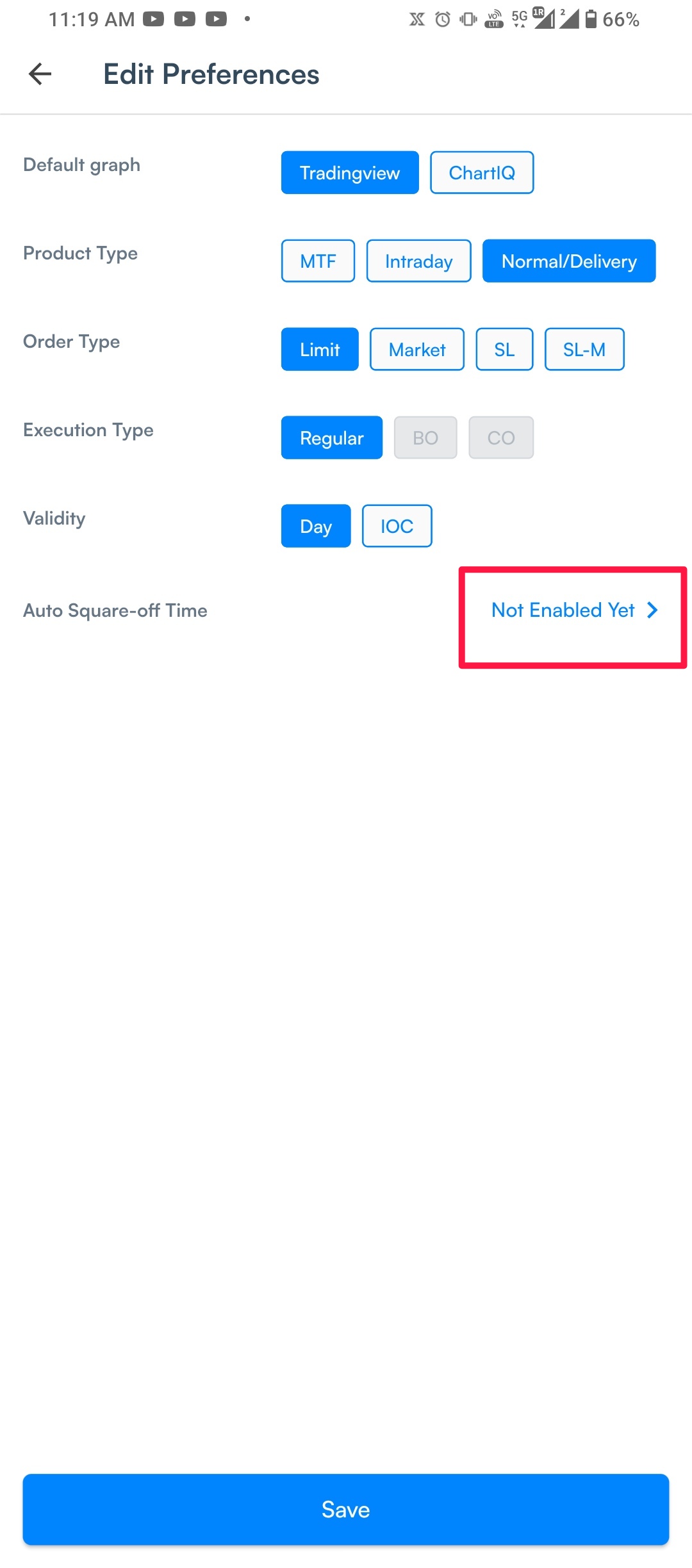The width and height of the screenshot is (692, 1568).
Task: Set order type to Limit
Action: pyautogui.click(x=320, y=349)
